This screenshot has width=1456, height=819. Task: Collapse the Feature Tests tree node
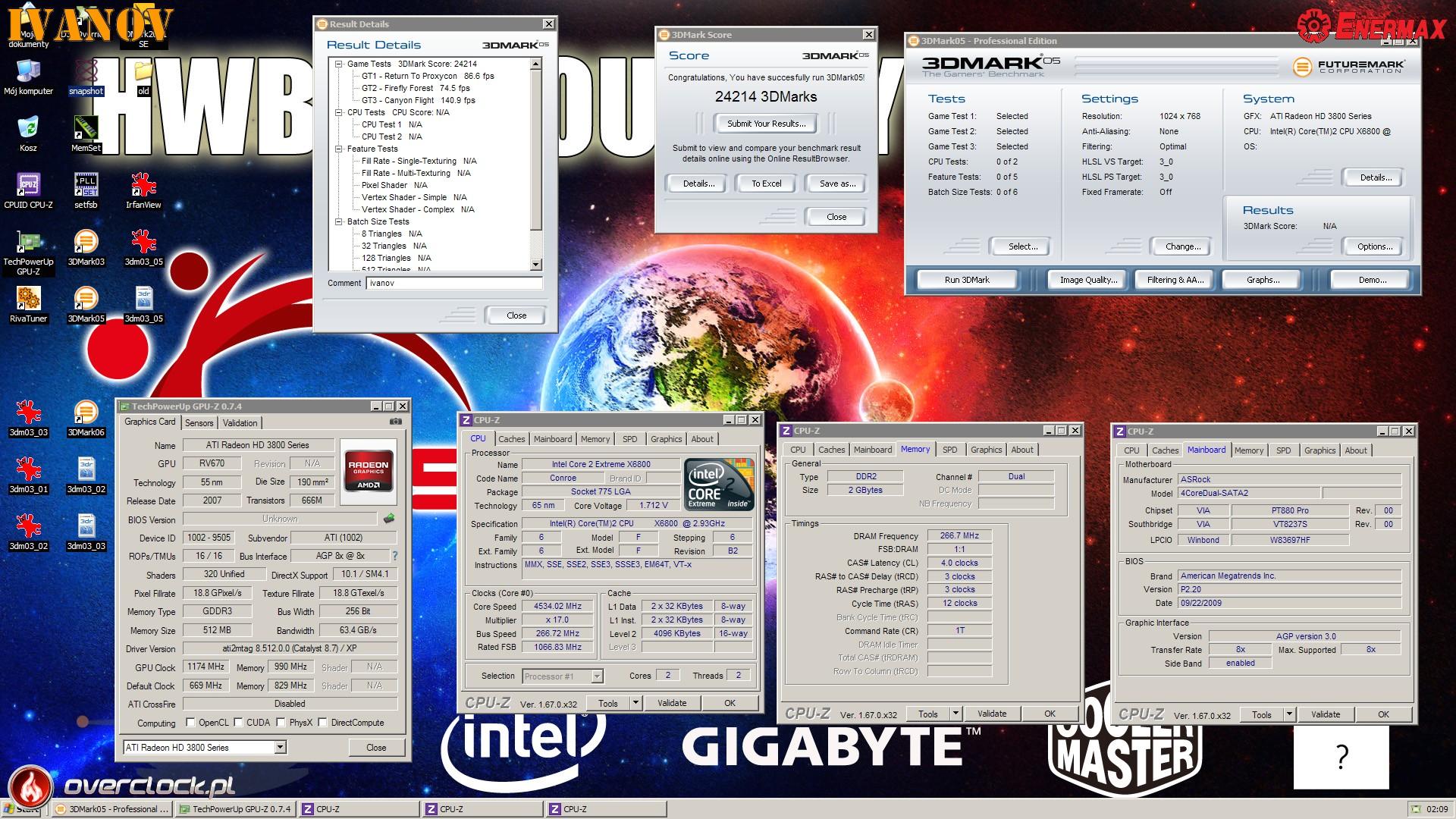[339, 149]
